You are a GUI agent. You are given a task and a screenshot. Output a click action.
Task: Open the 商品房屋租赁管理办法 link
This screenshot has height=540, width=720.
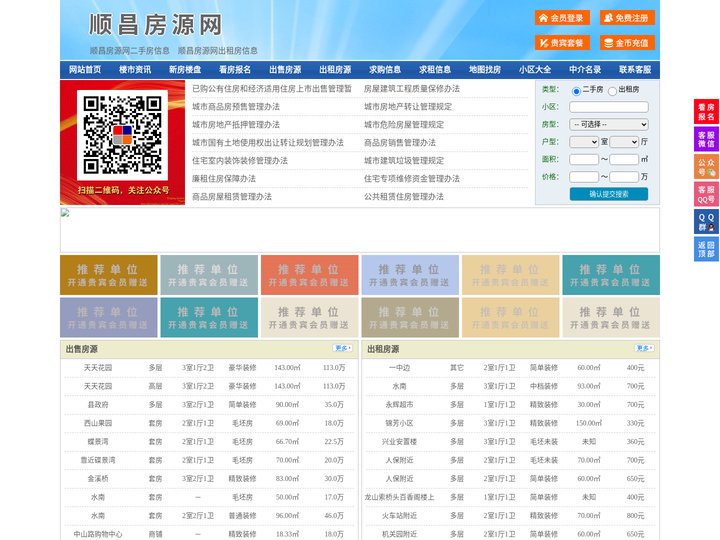[x=232, y=197]
